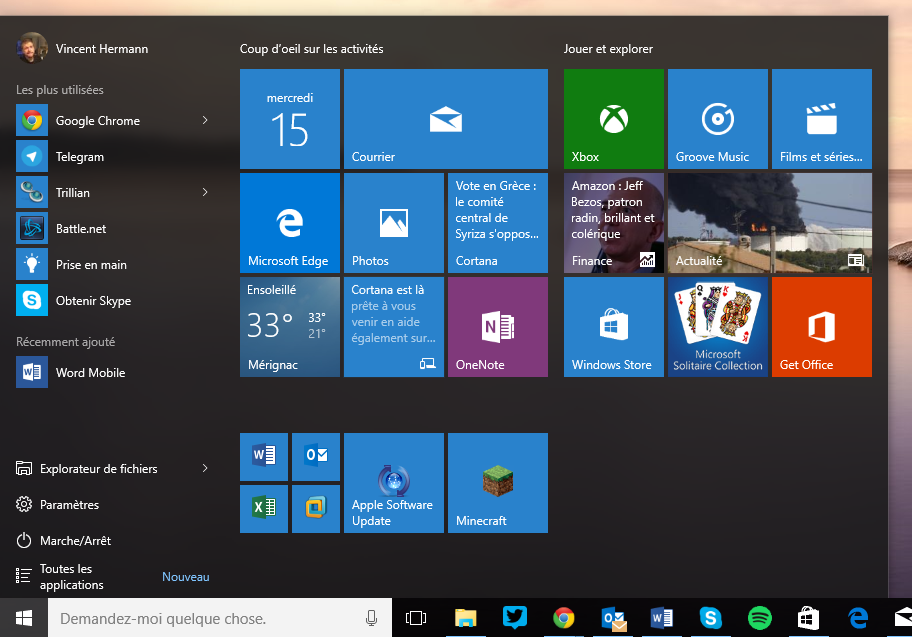
Task: Expand the Google Chrome jump list arrow
Action: click(205, 120)
